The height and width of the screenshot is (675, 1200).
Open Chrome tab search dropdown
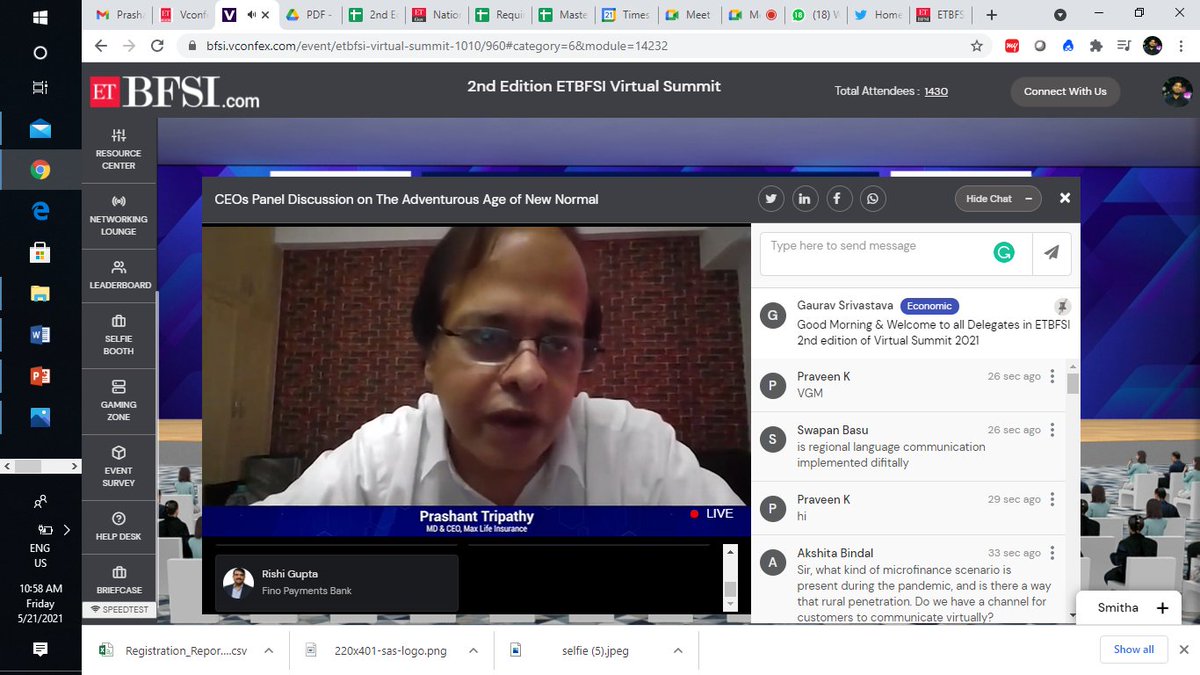point(1060,15)
